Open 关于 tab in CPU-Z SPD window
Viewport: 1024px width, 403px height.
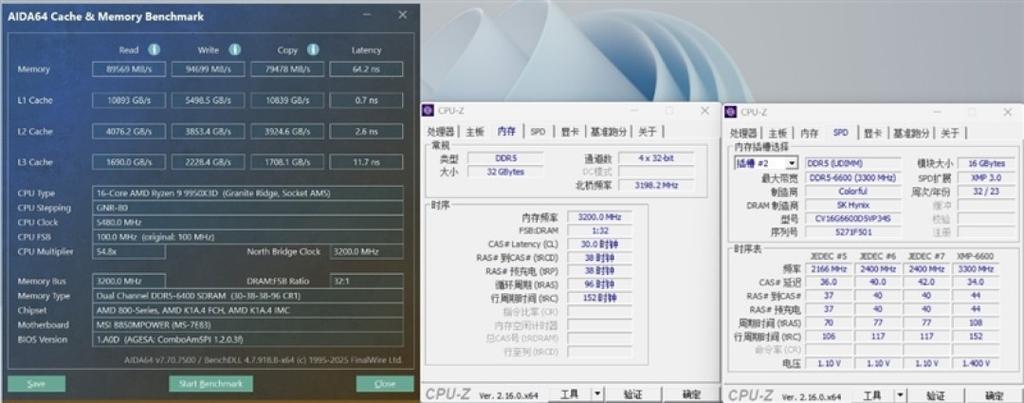click(x=950, y=133)
